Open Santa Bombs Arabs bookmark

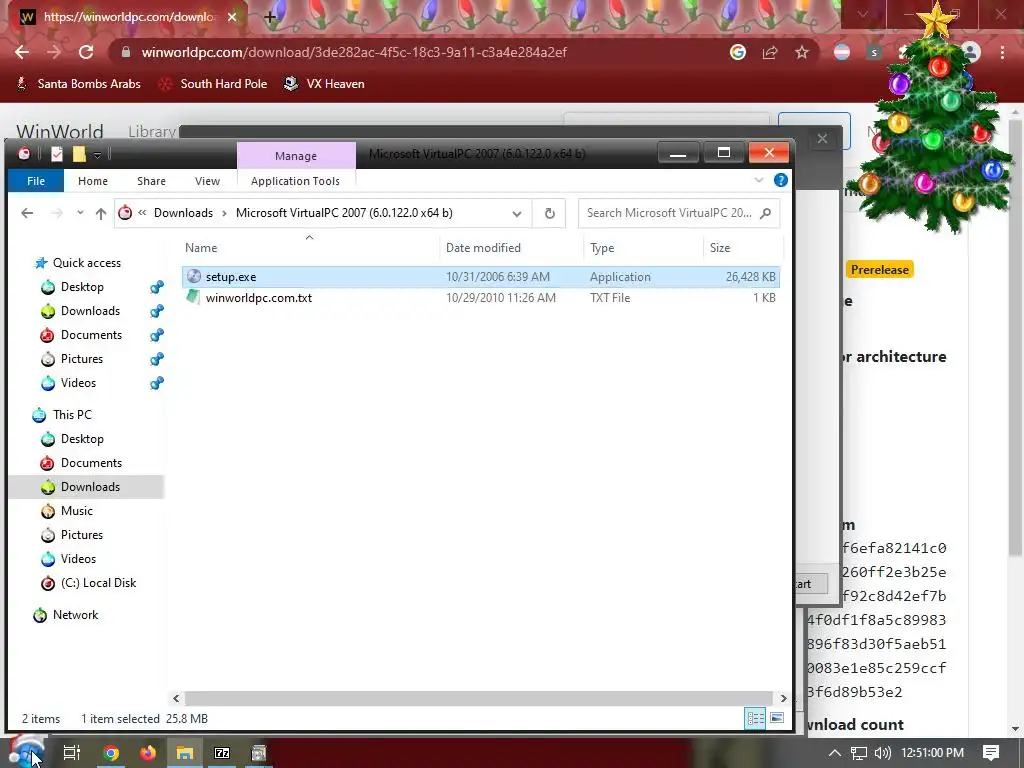78,84
